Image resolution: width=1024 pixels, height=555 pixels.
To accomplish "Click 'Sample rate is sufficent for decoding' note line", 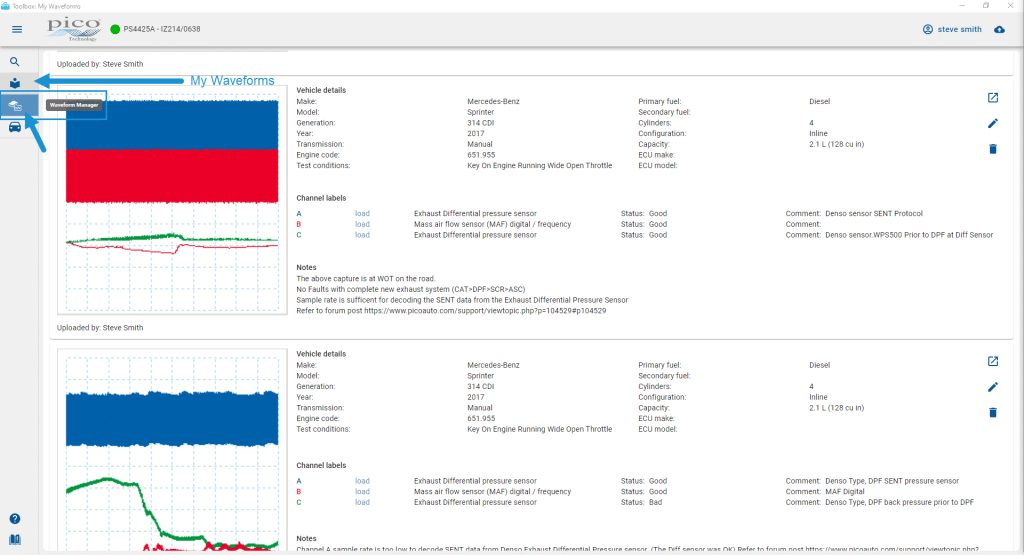I will tap(462, 300).
